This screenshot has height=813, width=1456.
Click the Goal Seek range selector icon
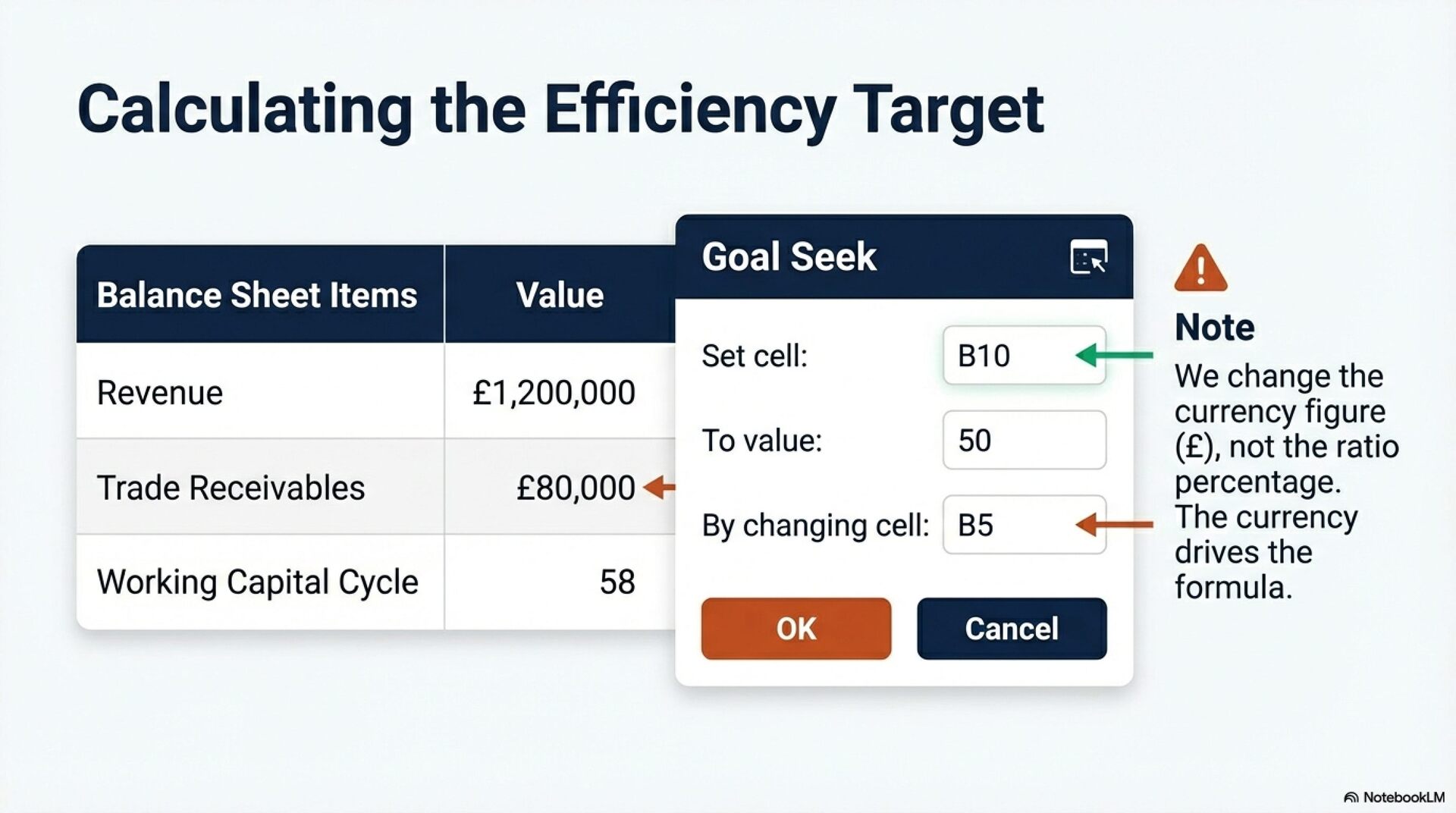pos(1088,257)
